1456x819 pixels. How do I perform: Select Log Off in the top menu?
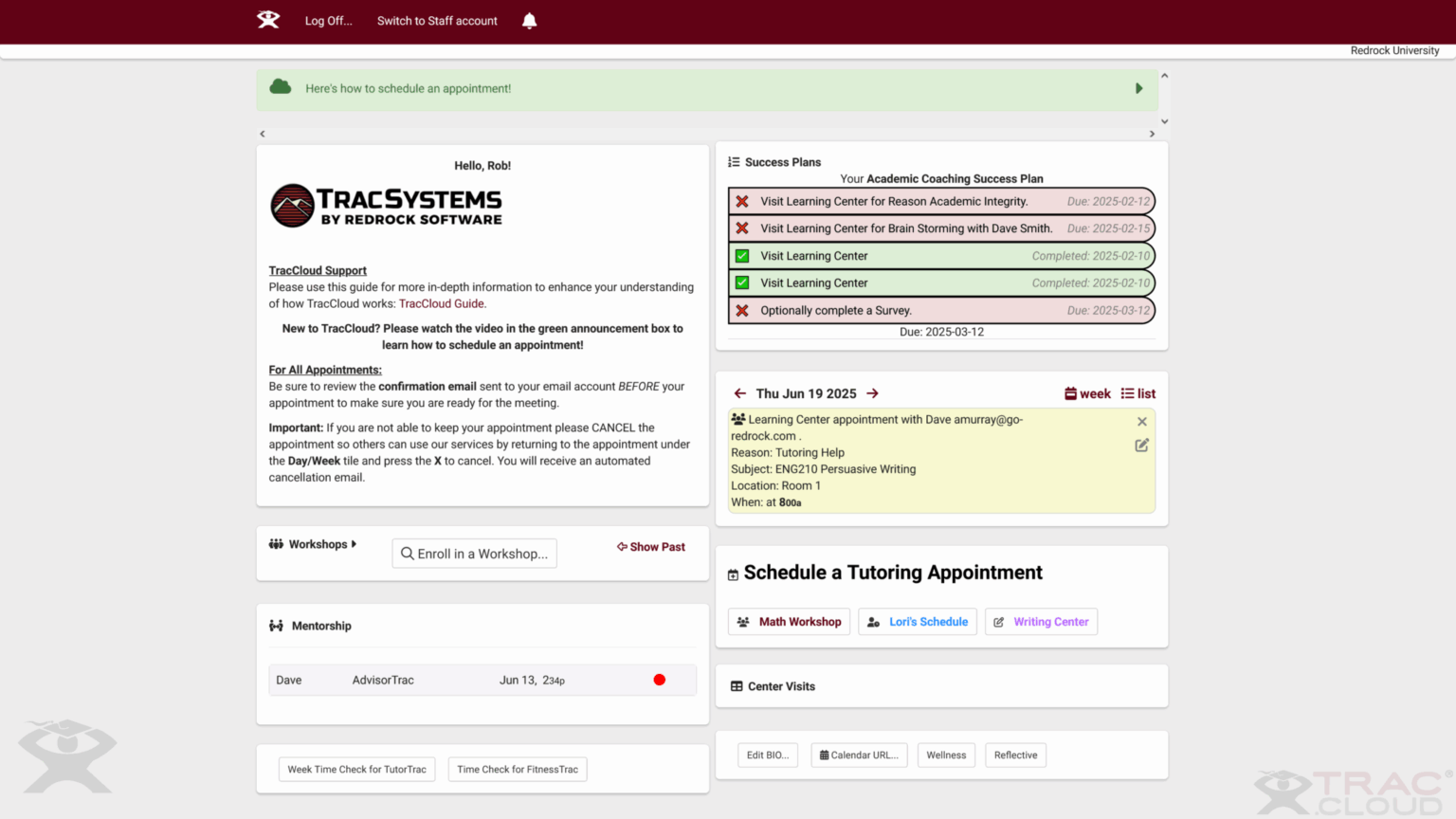[x=328, y=20]
